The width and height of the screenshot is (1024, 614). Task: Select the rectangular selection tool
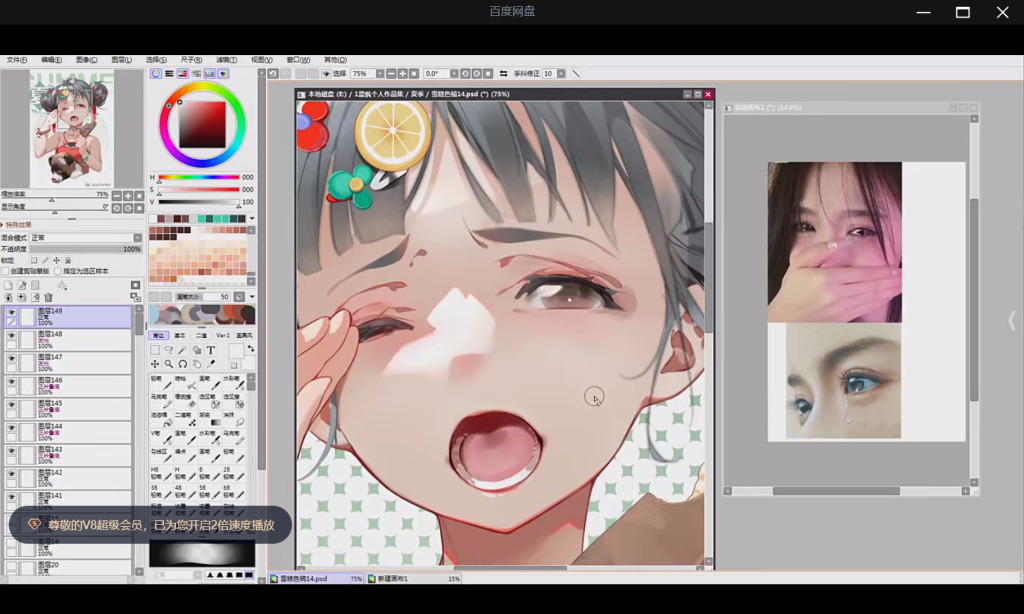(x=154, y=350)
